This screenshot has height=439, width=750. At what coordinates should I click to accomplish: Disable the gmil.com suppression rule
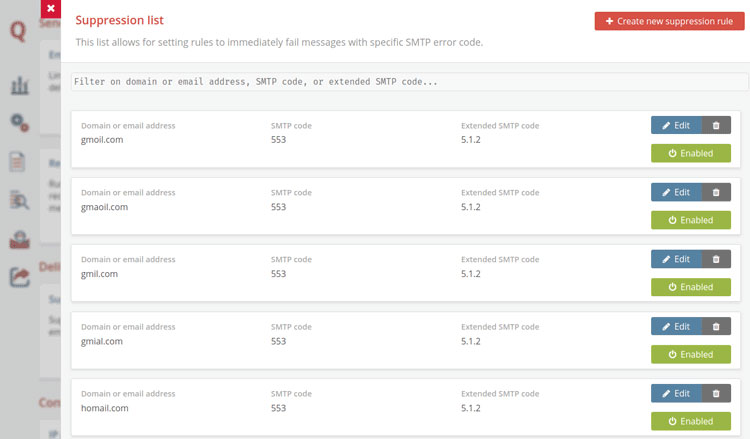click(690, 287)
